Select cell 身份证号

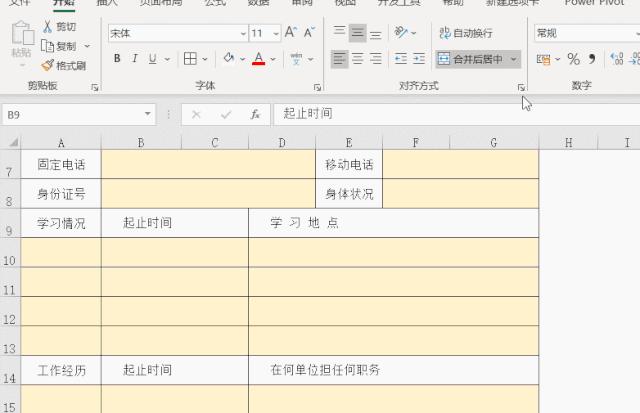click(x=61, y=193)
